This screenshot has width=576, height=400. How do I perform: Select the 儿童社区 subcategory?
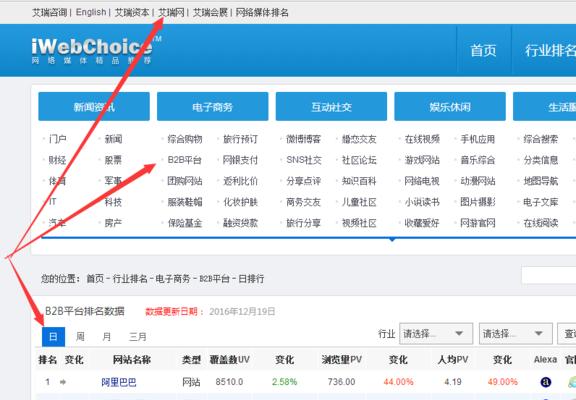[x=359, y=202]
